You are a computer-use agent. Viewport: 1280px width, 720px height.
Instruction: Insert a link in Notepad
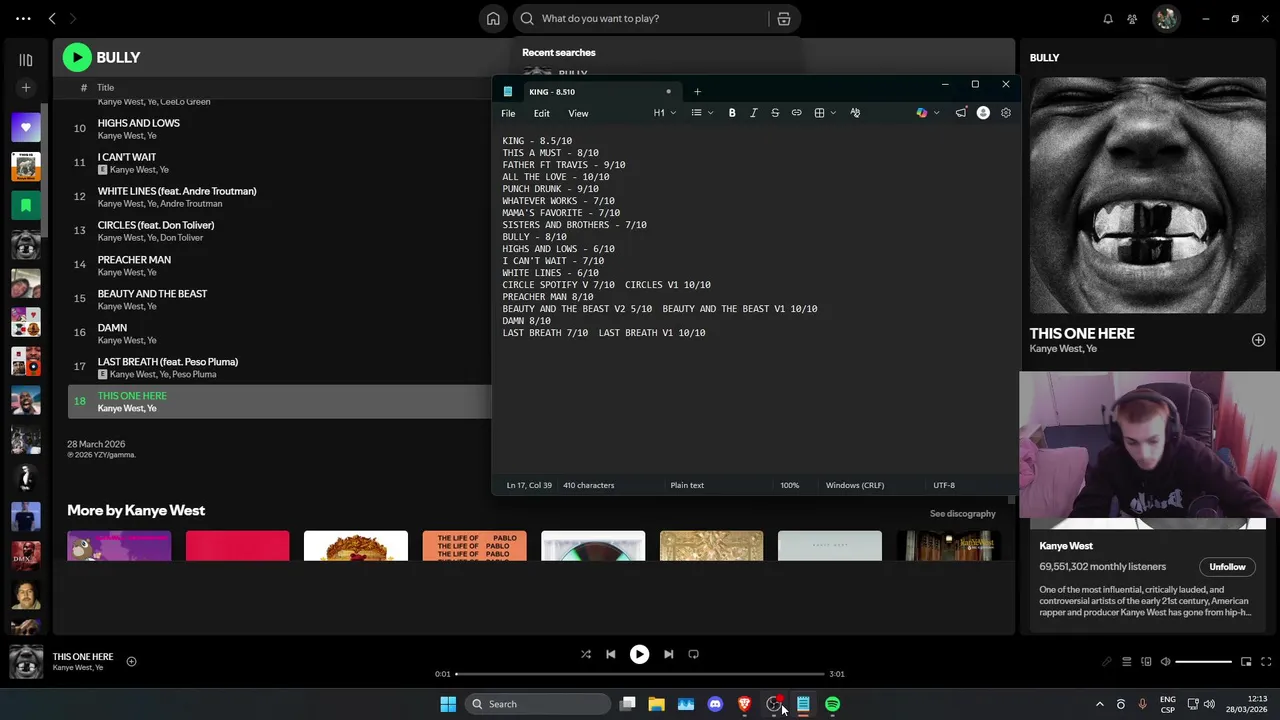[x=796, y=113]
